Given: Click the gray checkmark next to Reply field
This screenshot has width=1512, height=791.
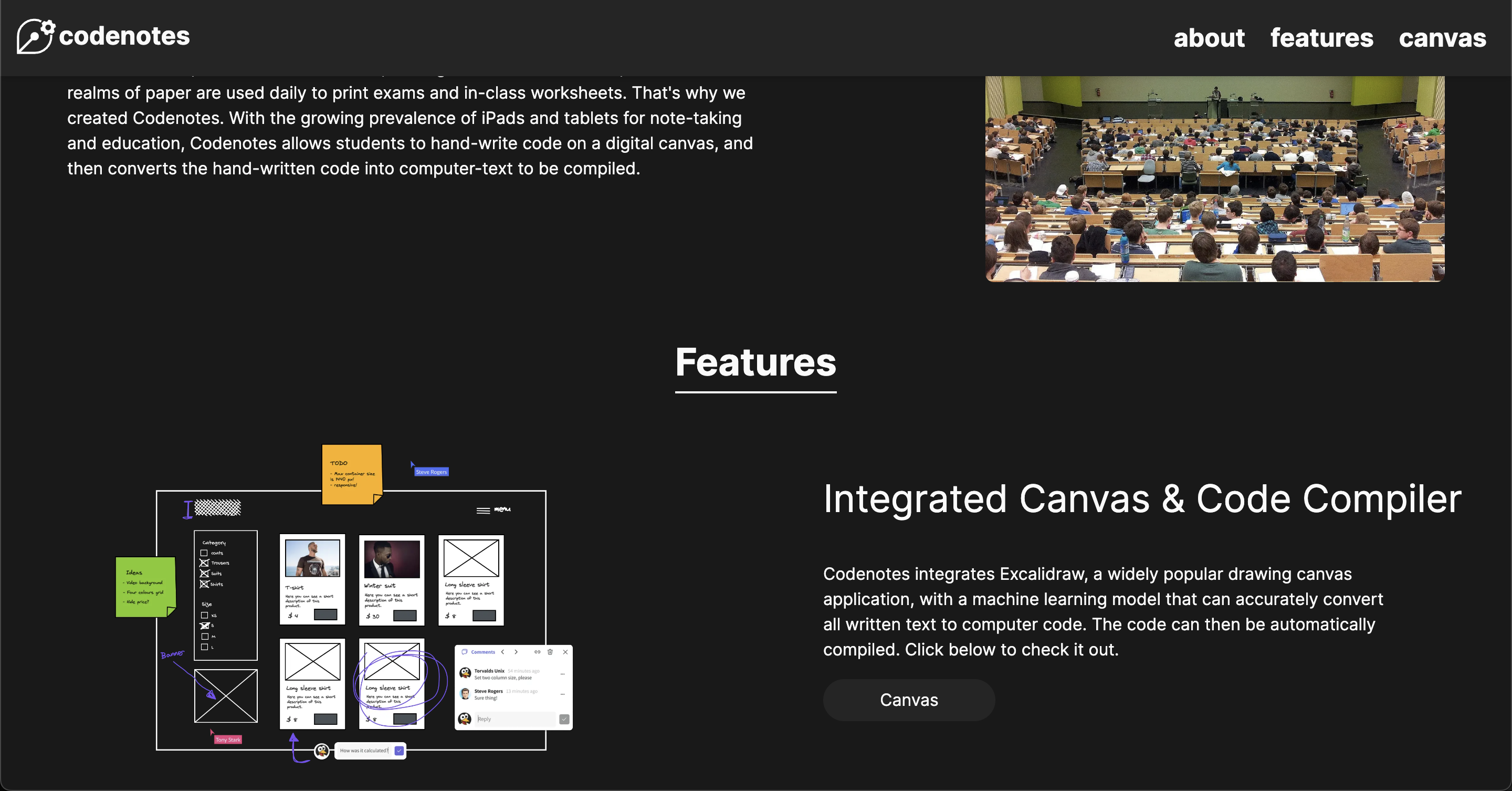Looking at the screenshot, I should 564,719.
